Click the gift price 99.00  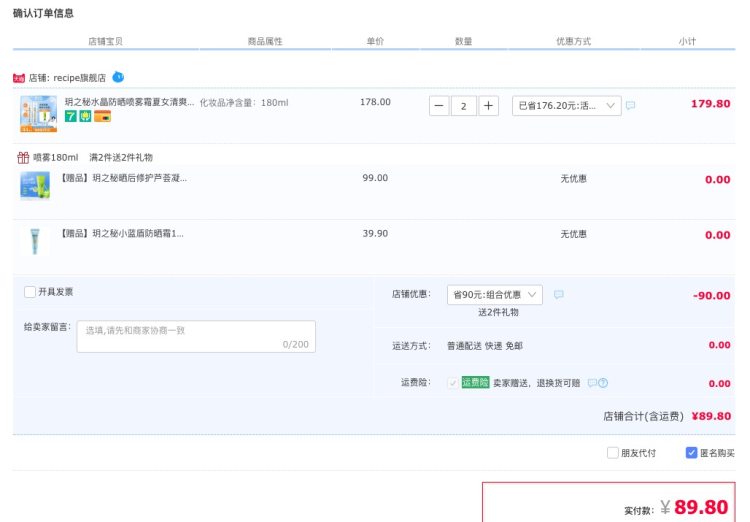pyautogui.click(x=375, y=178)
